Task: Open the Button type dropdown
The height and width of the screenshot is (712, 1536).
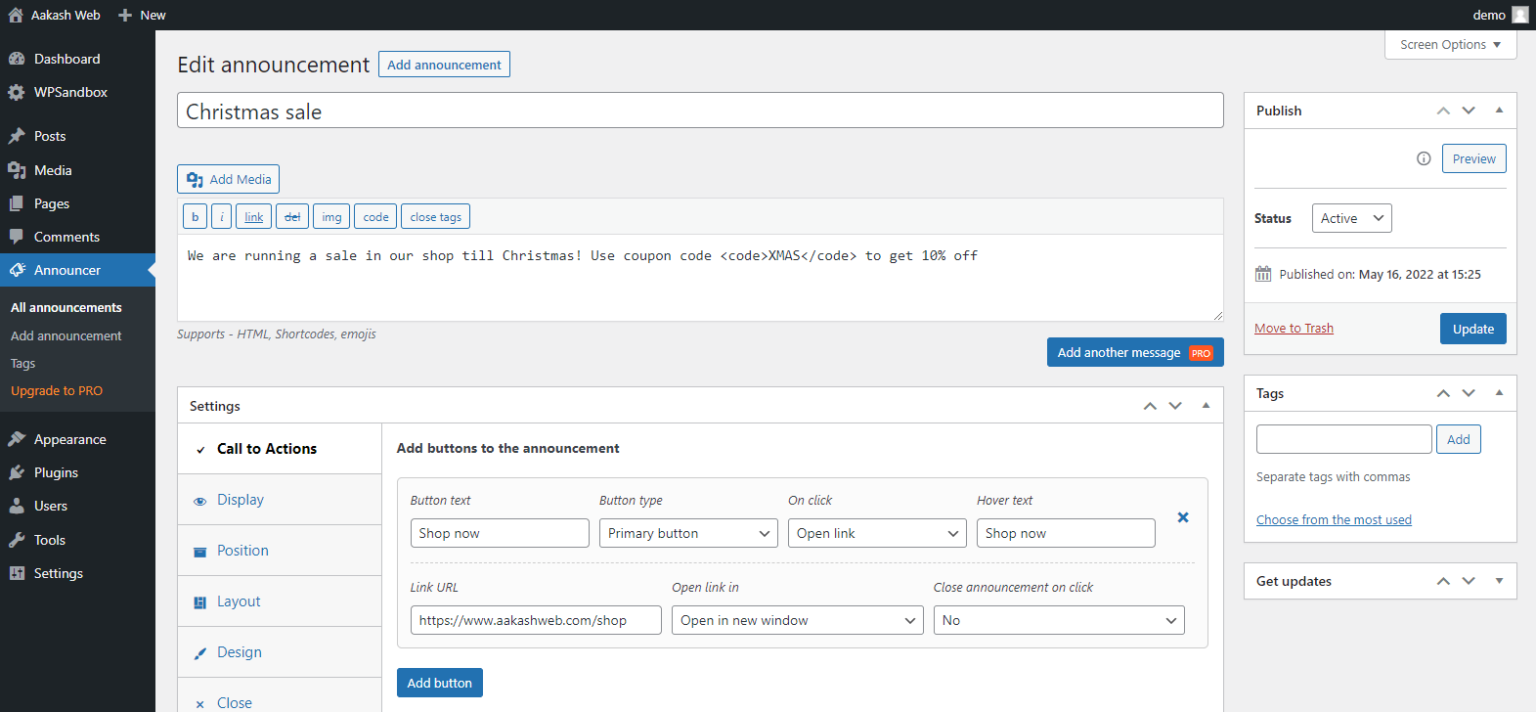Action: (x=688, y=534)
